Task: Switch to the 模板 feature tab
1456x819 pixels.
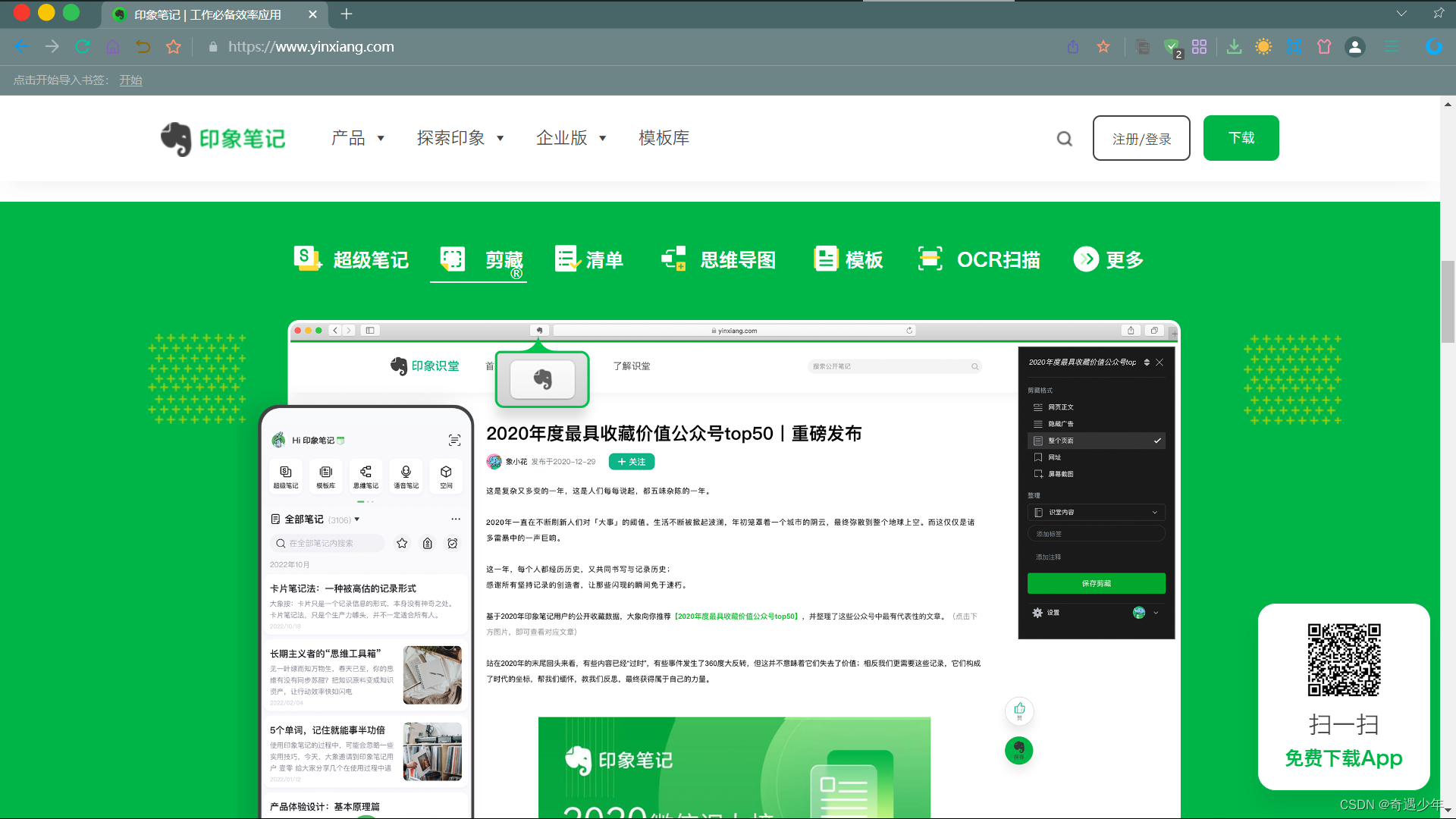Action: tap(848, 259)
